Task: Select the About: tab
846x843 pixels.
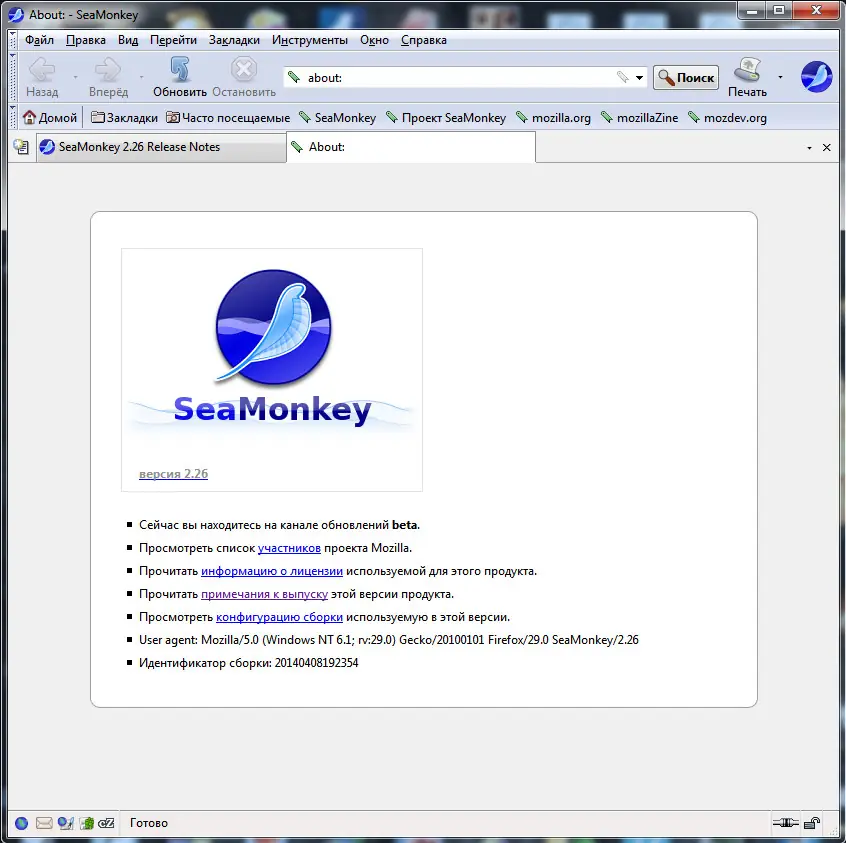Action: point(411,147)
